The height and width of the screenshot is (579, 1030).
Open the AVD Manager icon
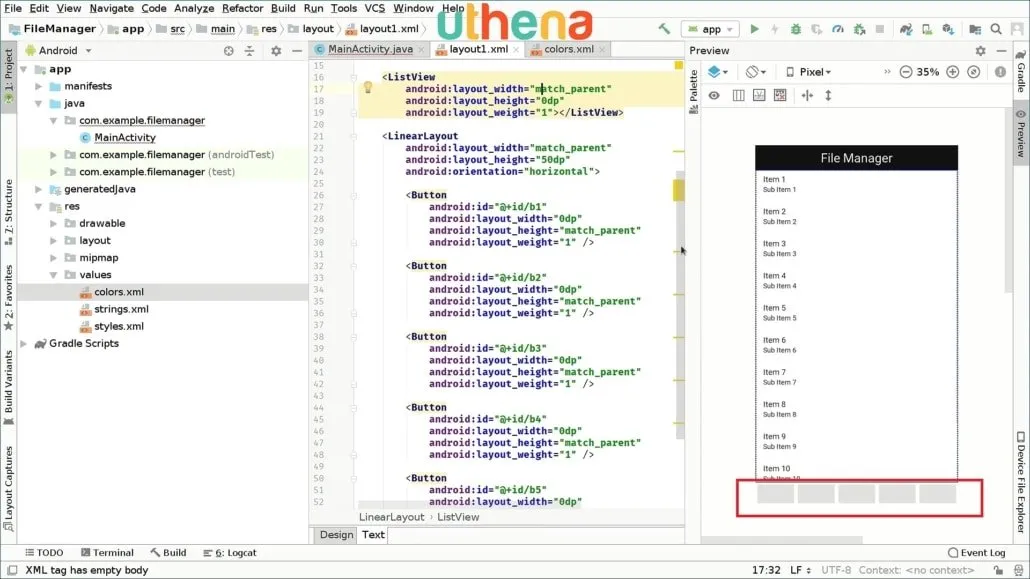tap(926, 29)
